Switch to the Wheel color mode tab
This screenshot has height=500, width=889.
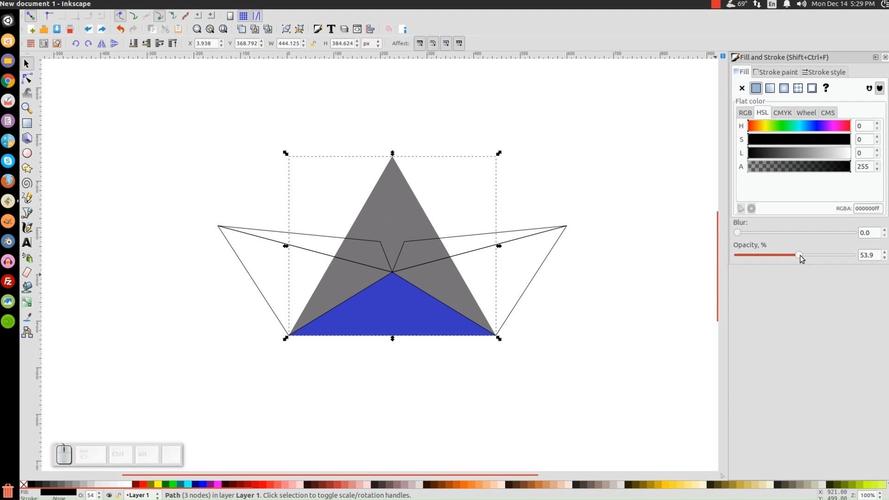click(806, 112)
